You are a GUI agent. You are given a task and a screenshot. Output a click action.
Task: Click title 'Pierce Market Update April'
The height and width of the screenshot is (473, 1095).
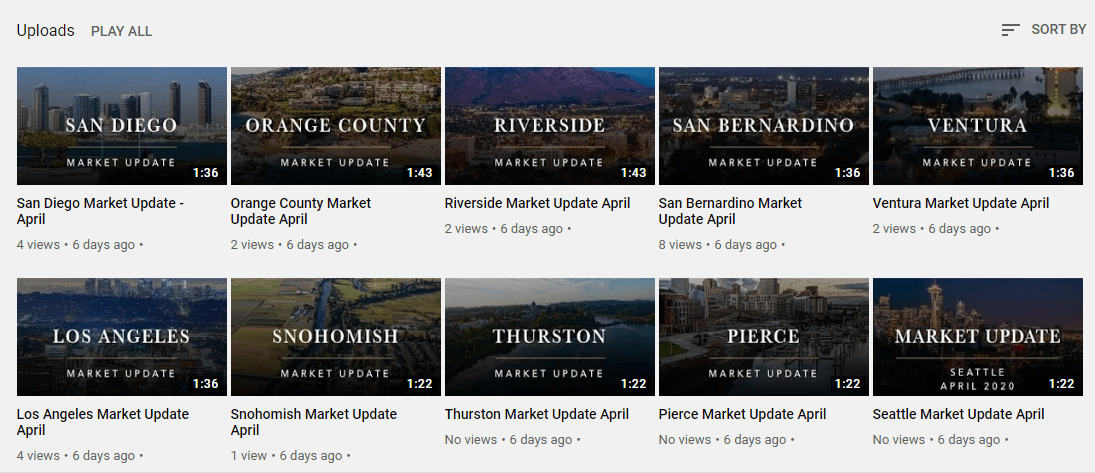click(742, 414)
